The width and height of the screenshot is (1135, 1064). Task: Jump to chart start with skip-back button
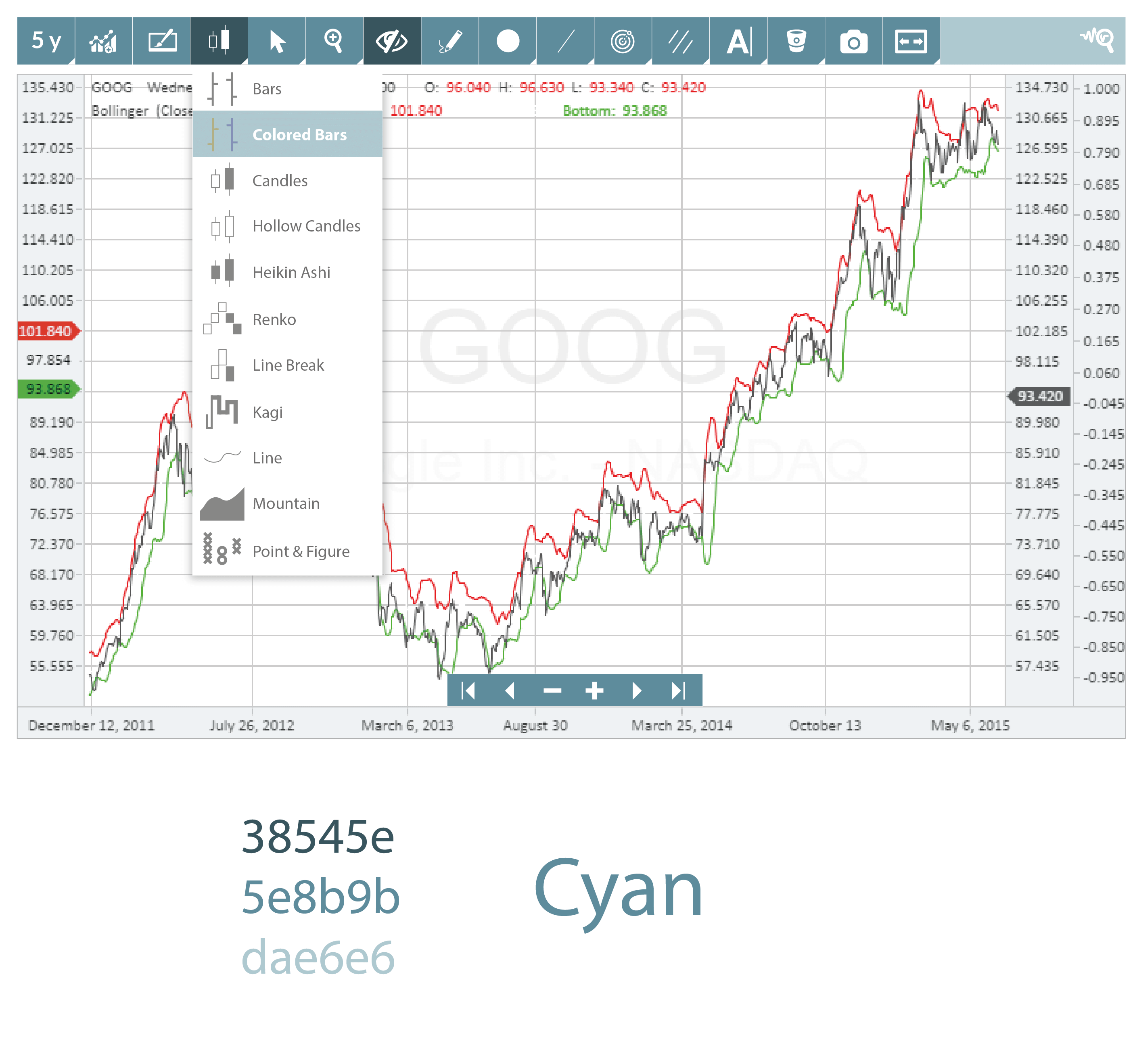point(468,691)
